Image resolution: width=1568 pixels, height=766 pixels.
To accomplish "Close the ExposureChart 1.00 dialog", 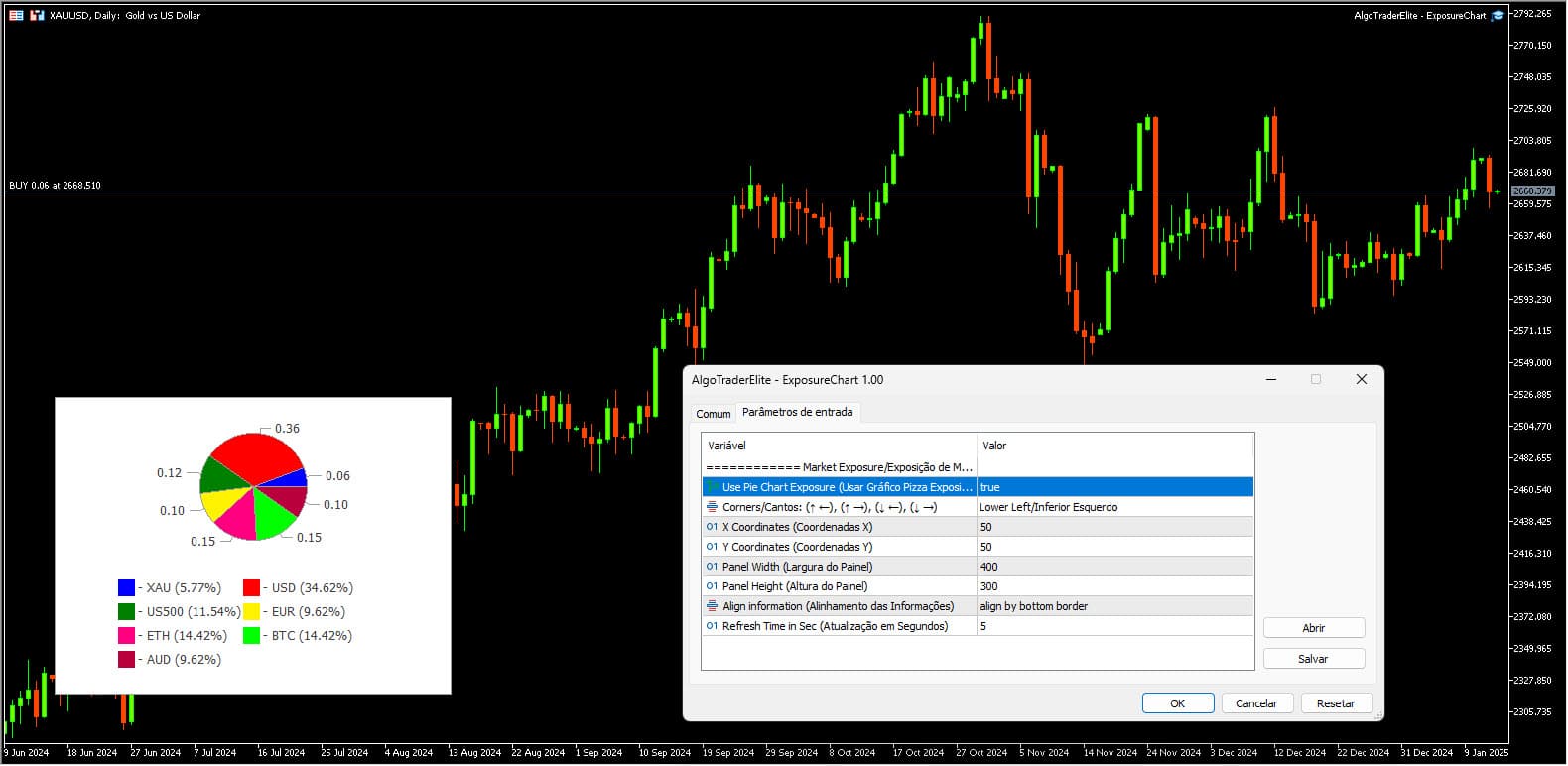I will point(1362,379).
